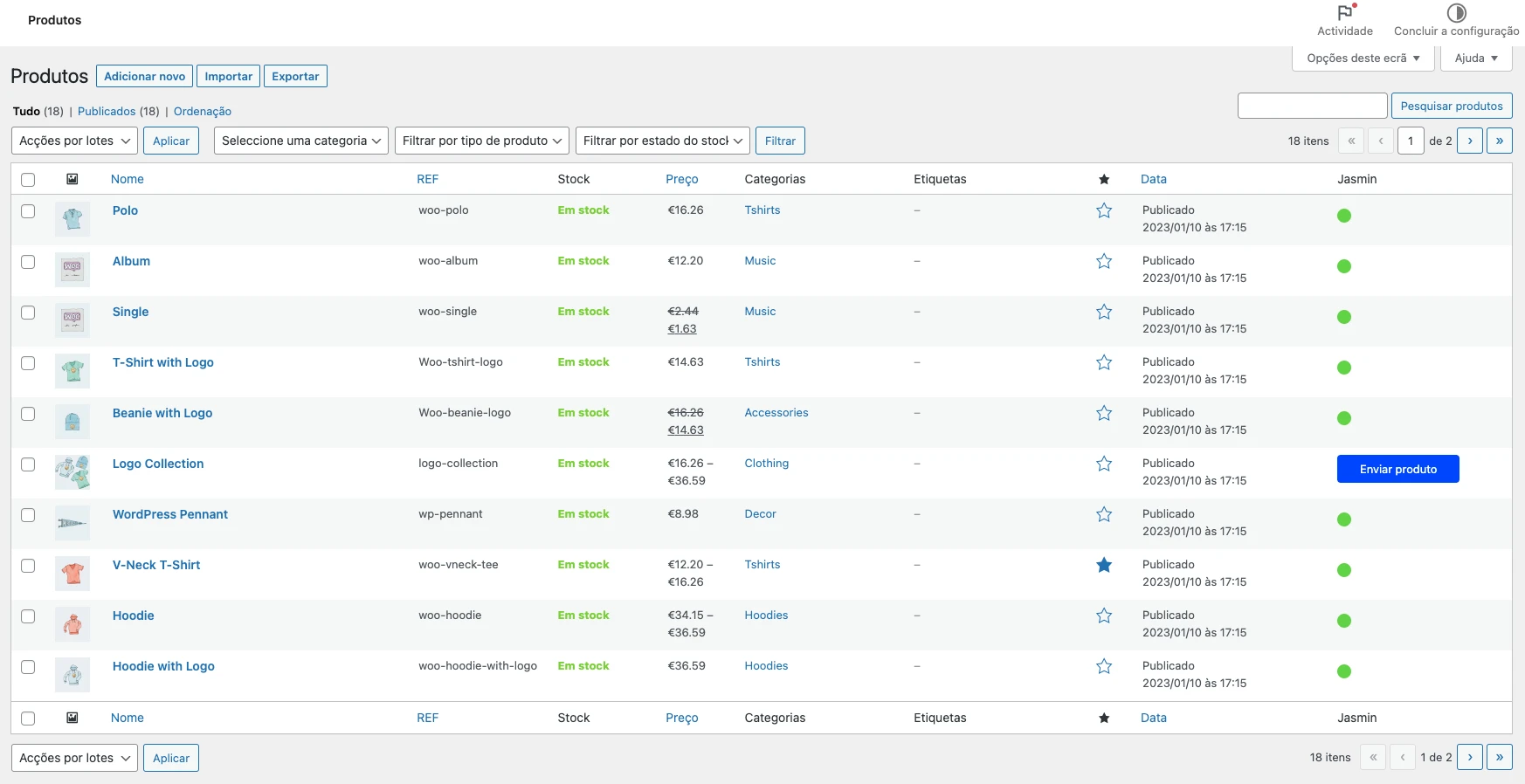
Task: Open the Opções deste ecrã tab
Action: (x=1363, y=58)
